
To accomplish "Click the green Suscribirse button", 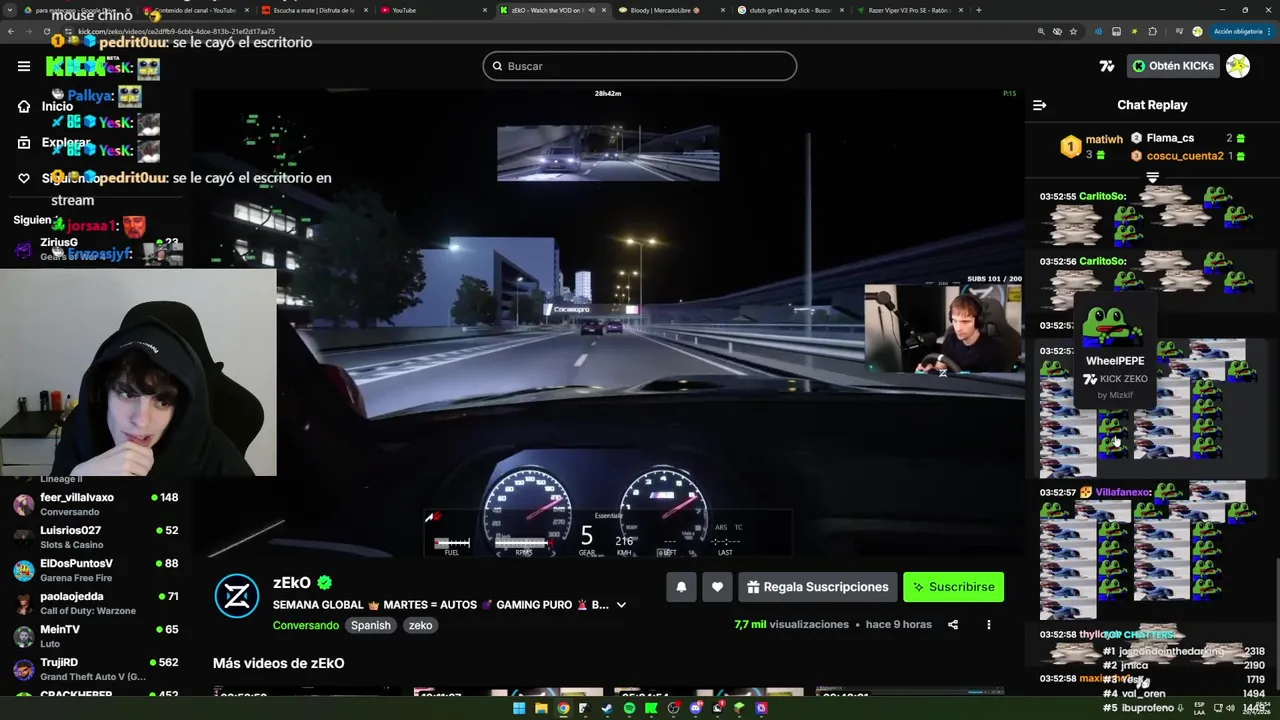I will click(x=953, y=587).
